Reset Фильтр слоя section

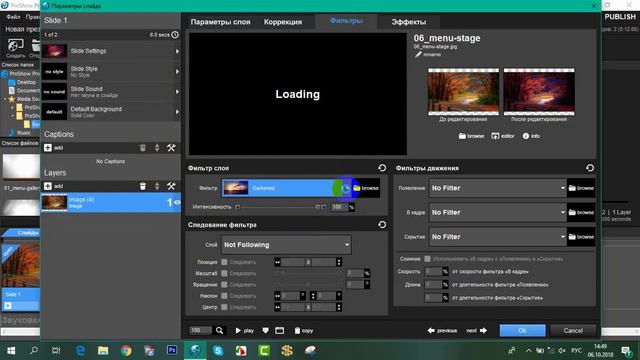(382, 168)
